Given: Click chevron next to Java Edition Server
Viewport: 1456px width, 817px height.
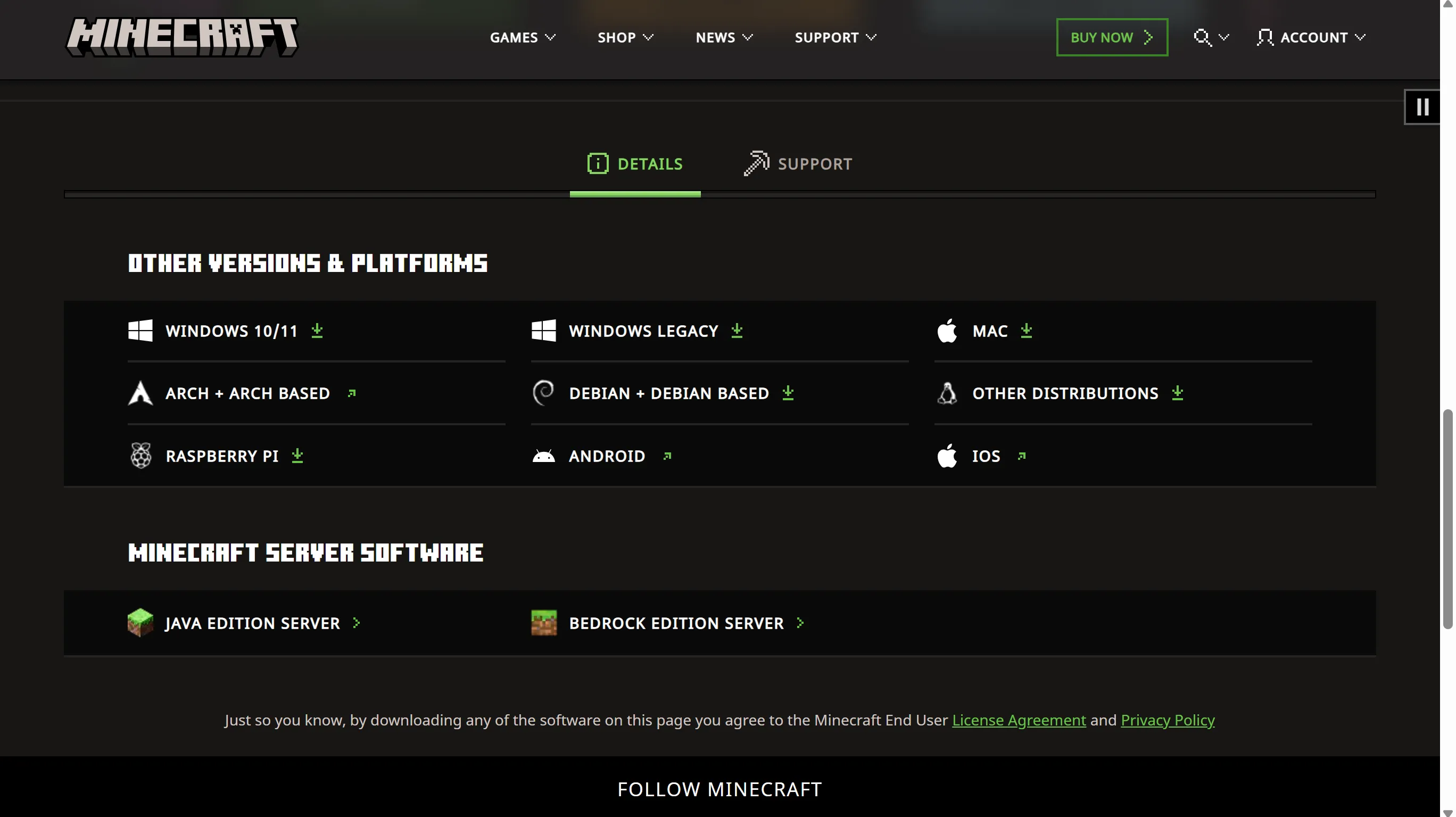Looking at the screenshot, I should click(356, 623).
